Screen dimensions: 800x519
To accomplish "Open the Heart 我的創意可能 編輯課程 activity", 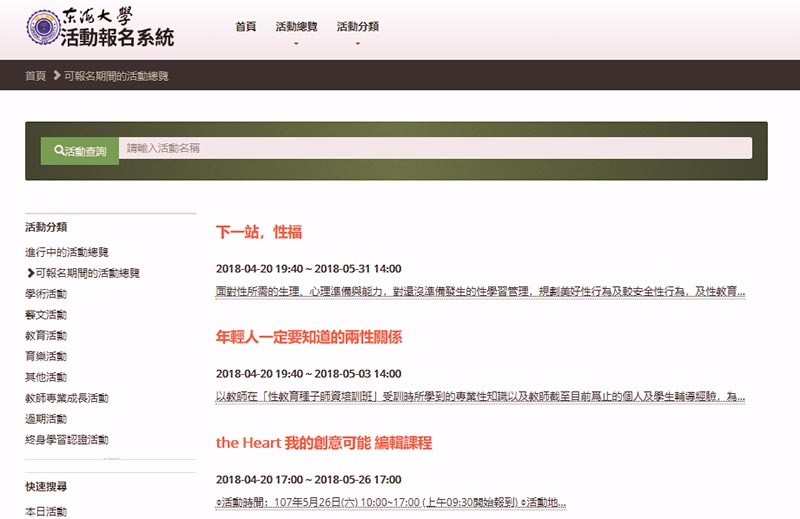I will [x=324, y=442].
